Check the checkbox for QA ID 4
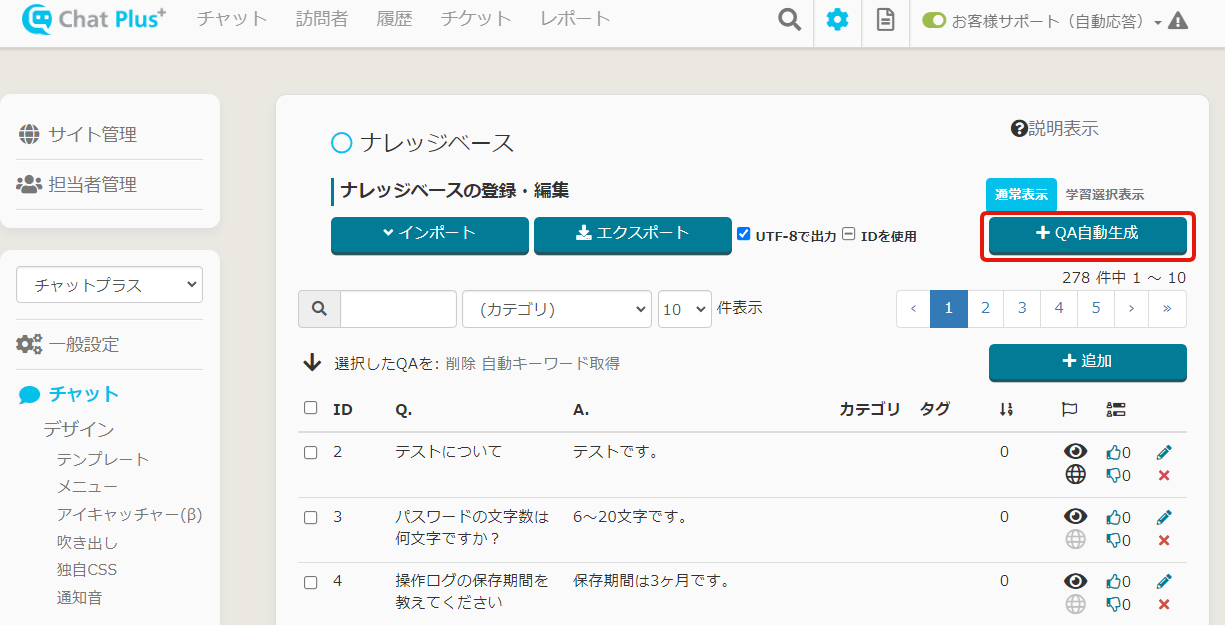The height and width of the screenshot is (625, 1225). click(x=310, y=582)
